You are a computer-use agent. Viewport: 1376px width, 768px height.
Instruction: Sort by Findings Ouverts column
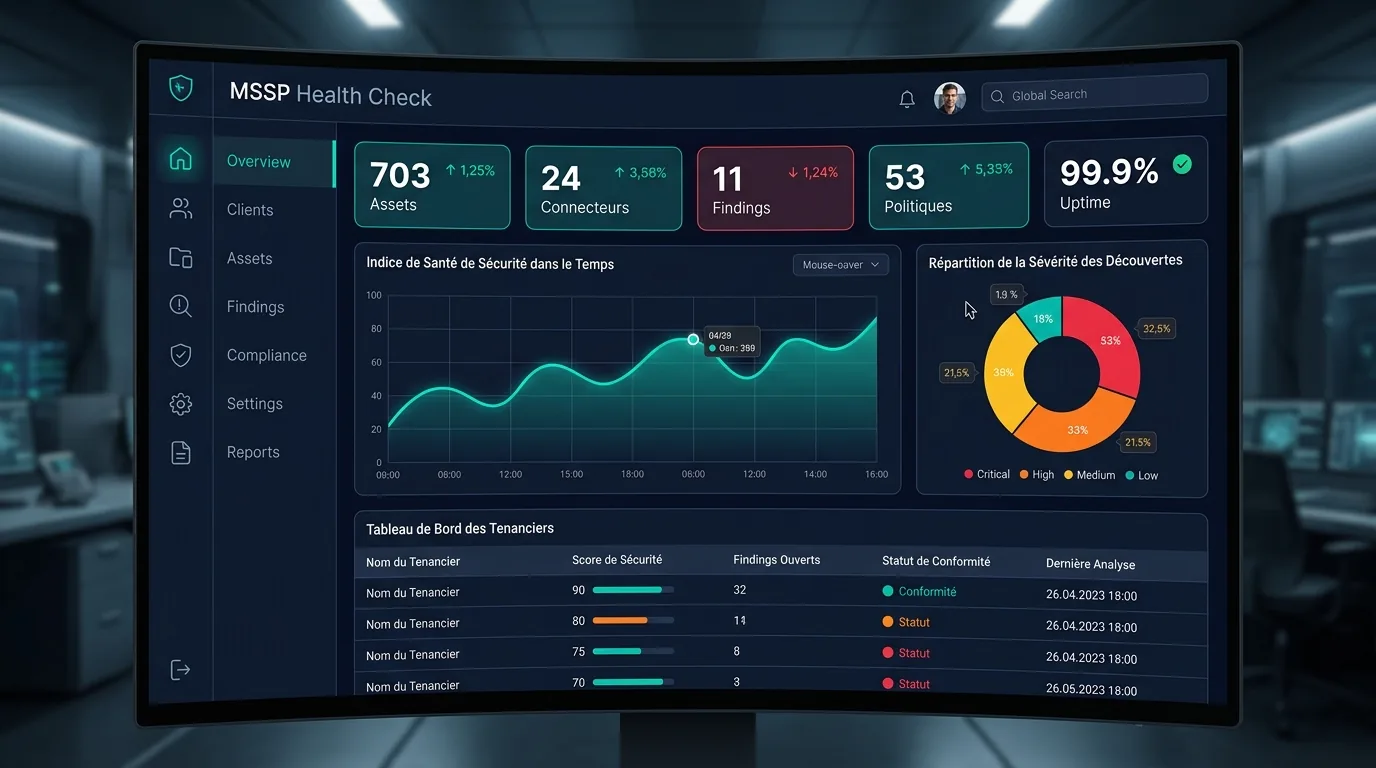pos(777,560)
